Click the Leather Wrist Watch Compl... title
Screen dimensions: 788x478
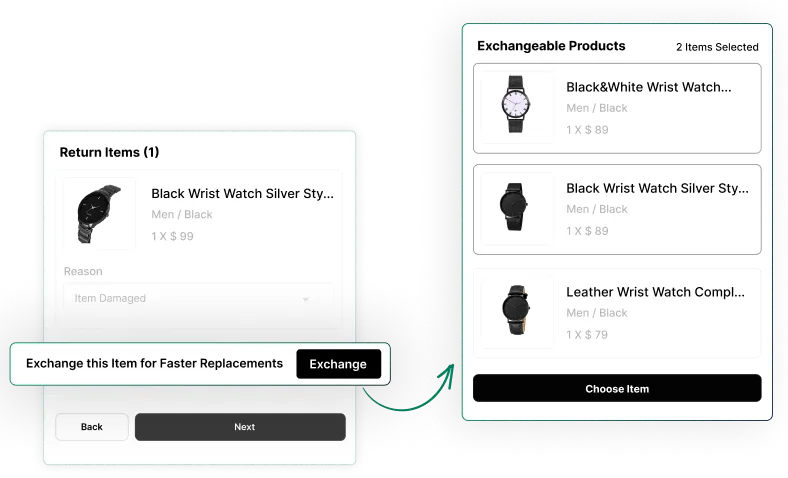pos(655,292)
